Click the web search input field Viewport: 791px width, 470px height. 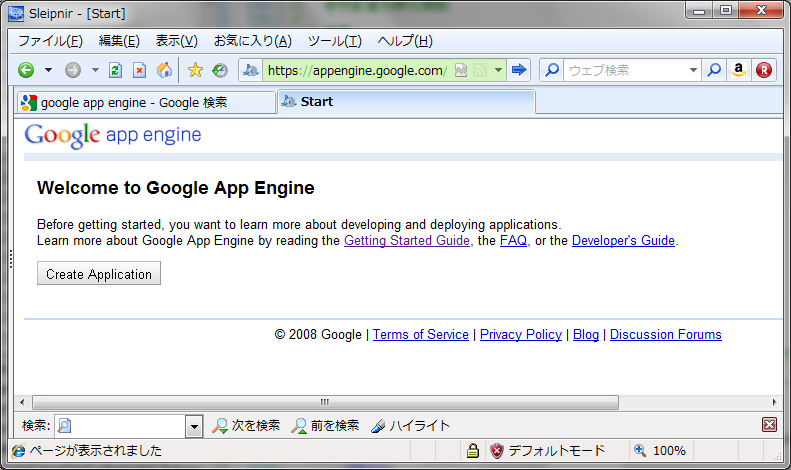626,70
